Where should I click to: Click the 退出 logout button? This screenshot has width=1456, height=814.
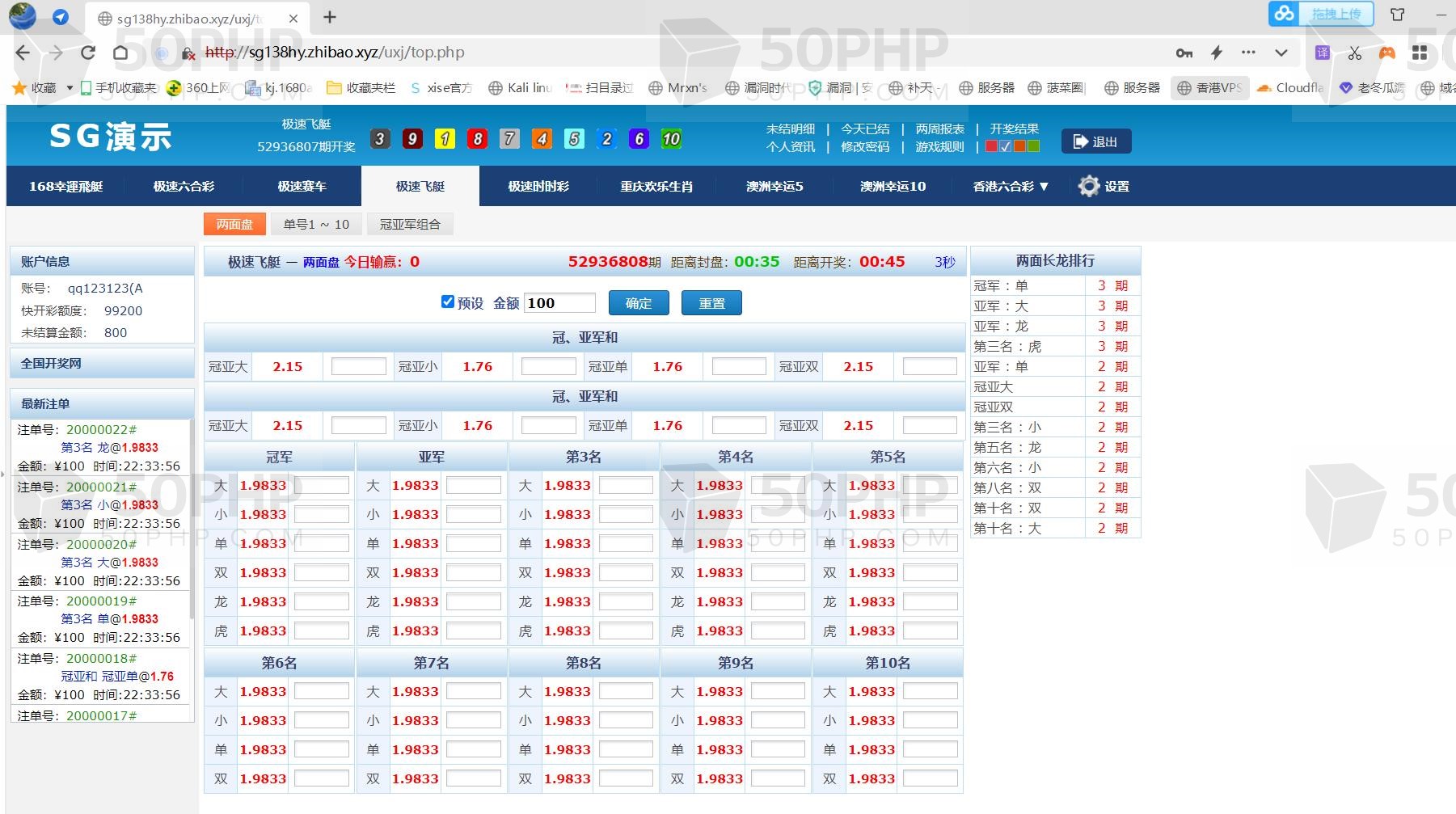tap(1095, 141)
